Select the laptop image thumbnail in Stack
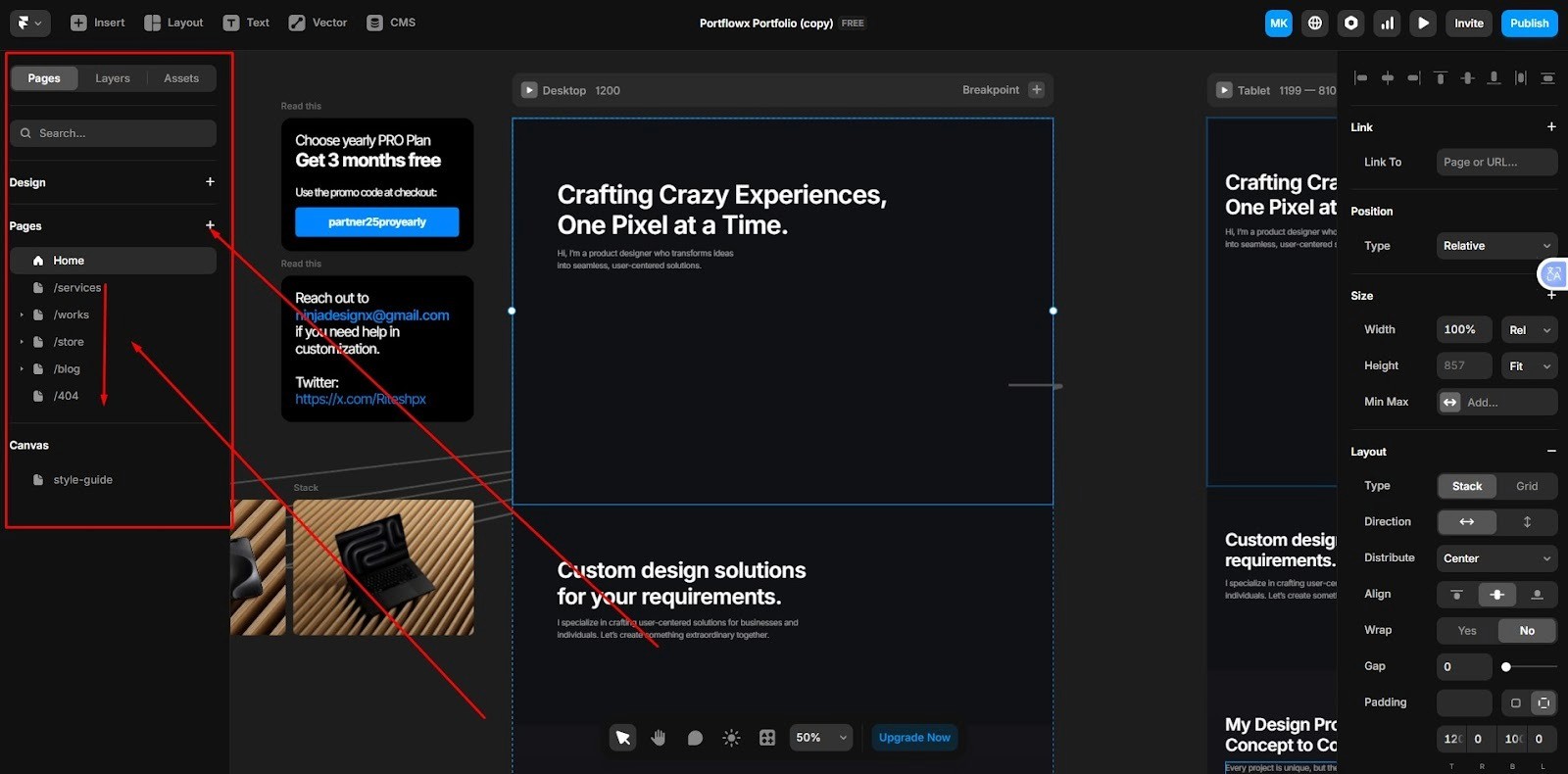Image resolution: width=1568 pixels, height=774 pixels. 383,567
